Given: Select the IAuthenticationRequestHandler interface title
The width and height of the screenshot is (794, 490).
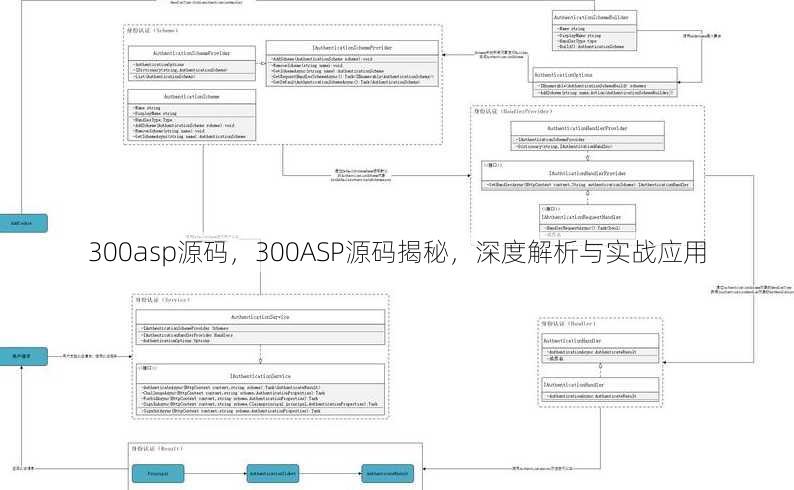Looking at the screenshot, I should pos(581,217).
